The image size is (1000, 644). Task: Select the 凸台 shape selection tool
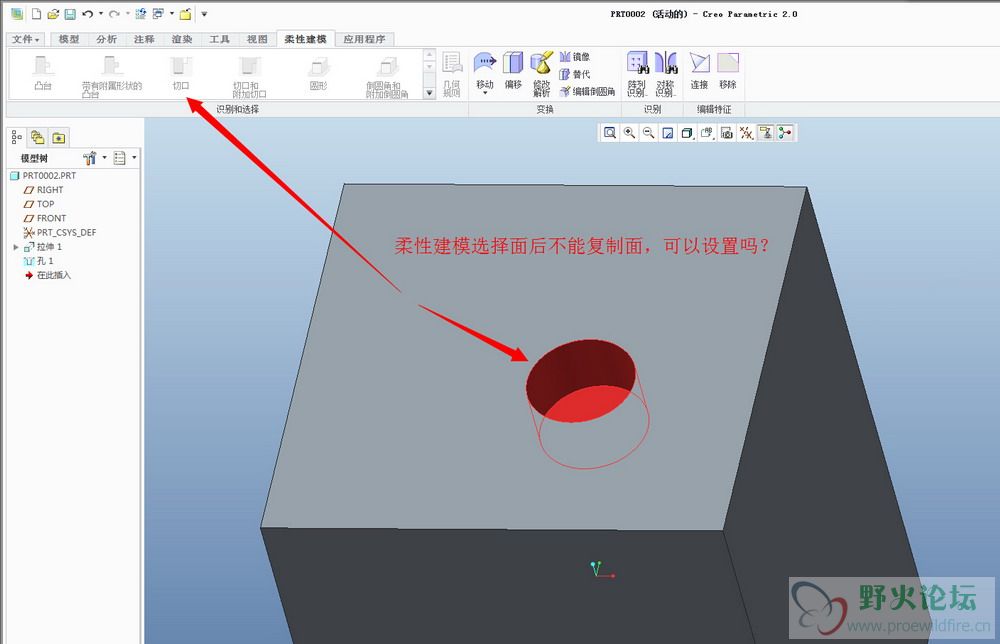pos(43,73)
